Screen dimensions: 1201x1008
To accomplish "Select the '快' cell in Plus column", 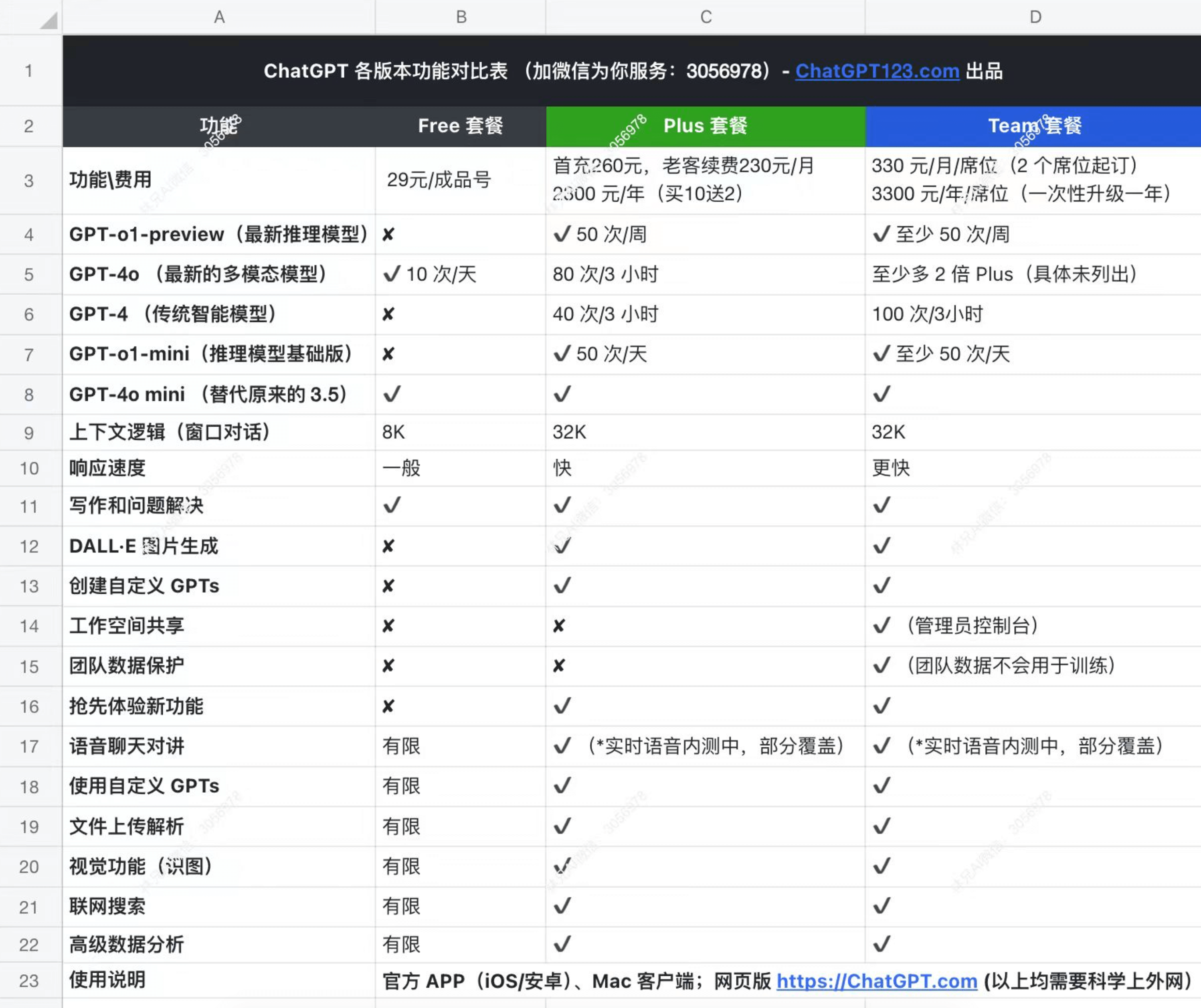I will click(706, 469).
